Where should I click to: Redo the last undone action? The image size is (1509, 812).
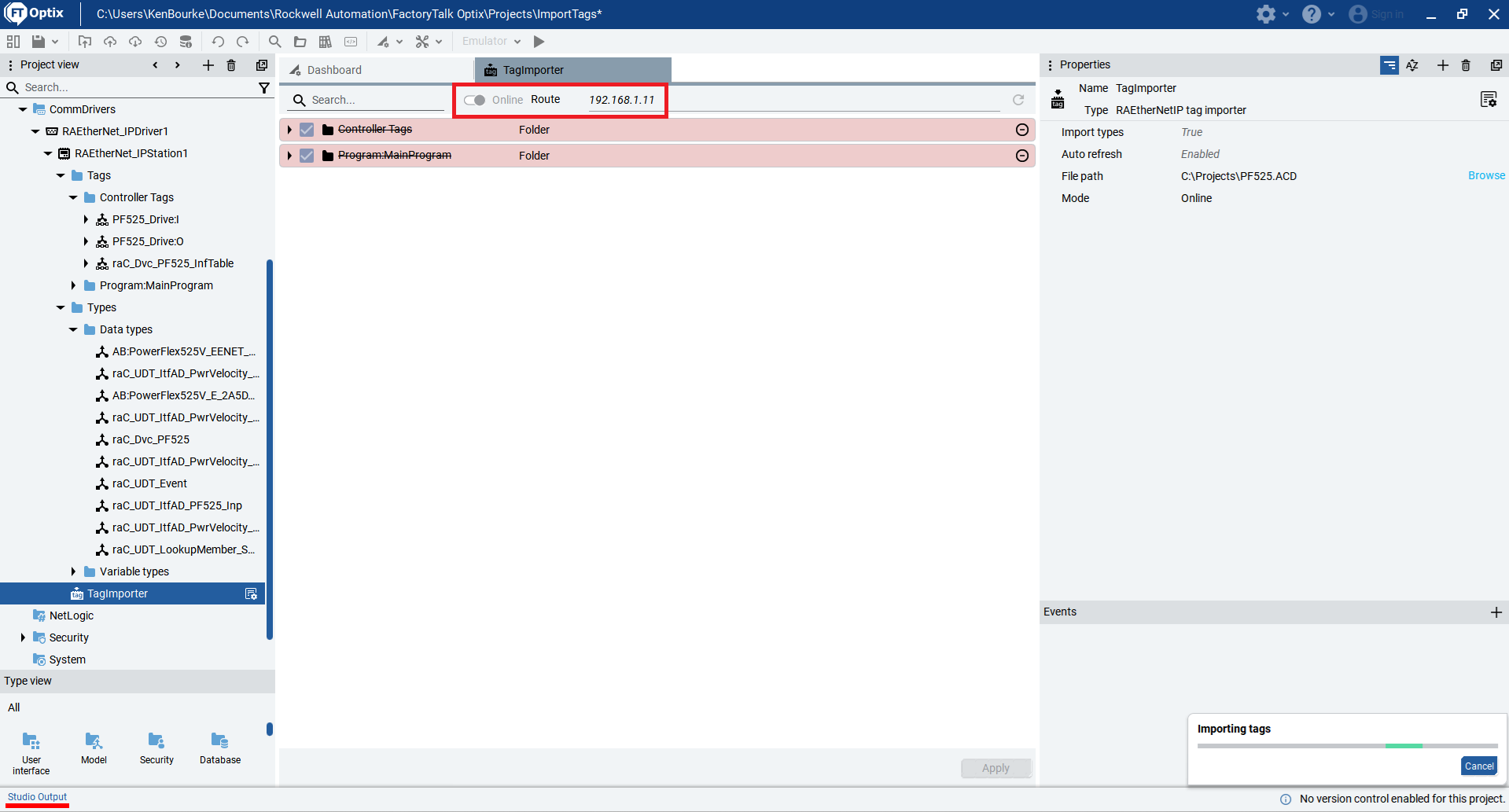(x=243, y=42)
